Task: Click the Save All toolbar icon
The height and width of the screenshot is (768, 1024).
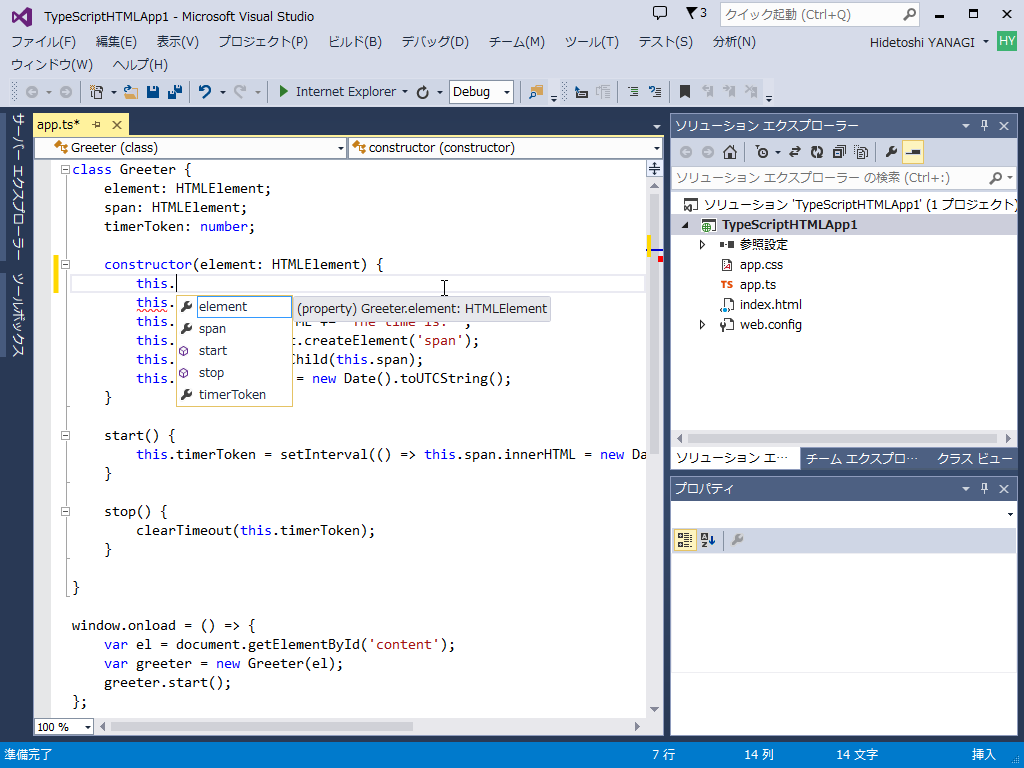Action: (x=173, y=91)
